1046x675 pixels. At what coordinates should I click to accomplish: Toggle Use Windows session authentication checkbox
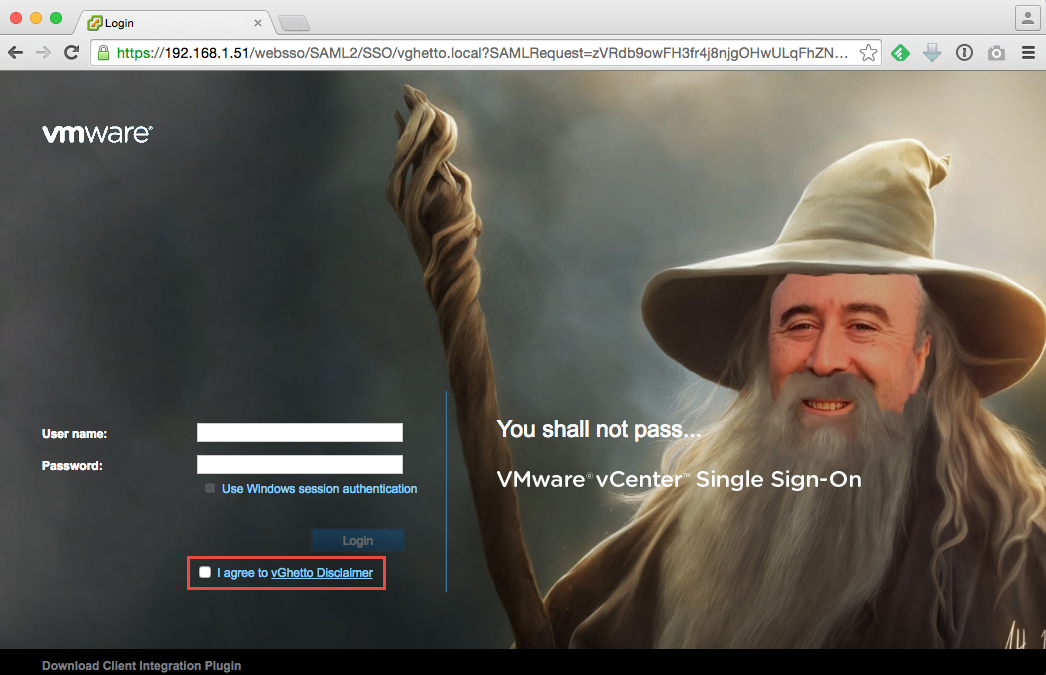coord(210,488)
